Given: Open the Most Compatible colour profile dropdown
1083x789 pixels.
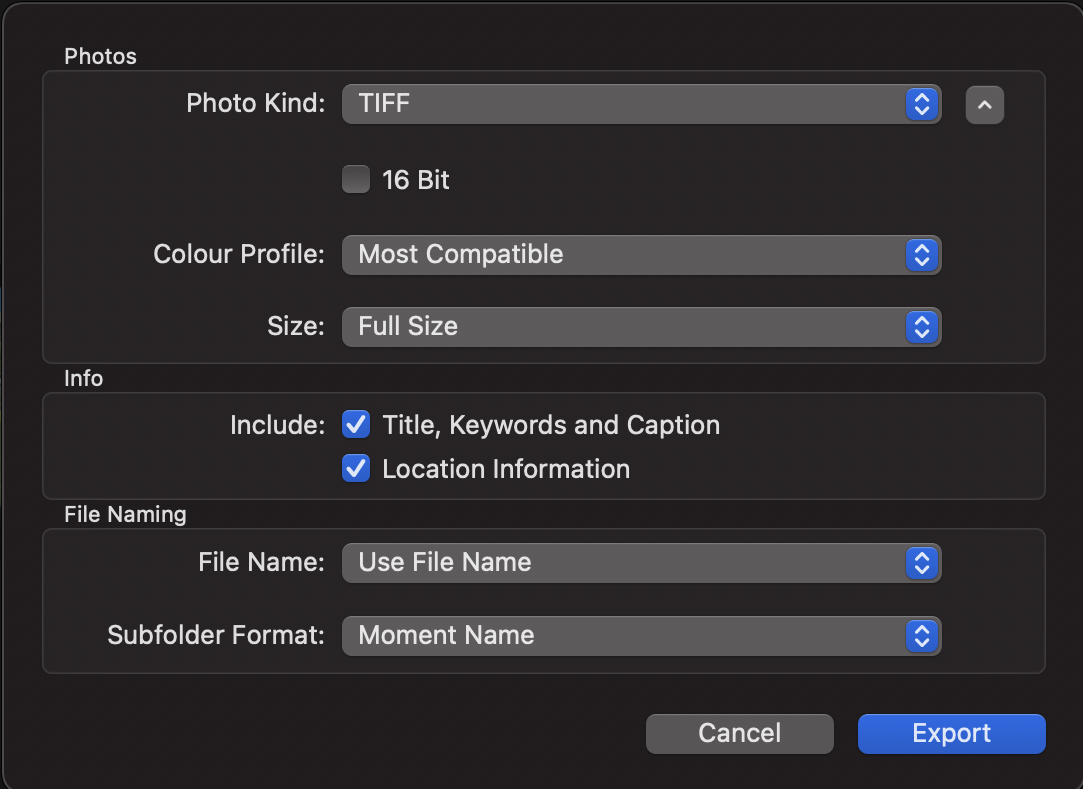Looking at the screenshot, I should click(620, 255).
